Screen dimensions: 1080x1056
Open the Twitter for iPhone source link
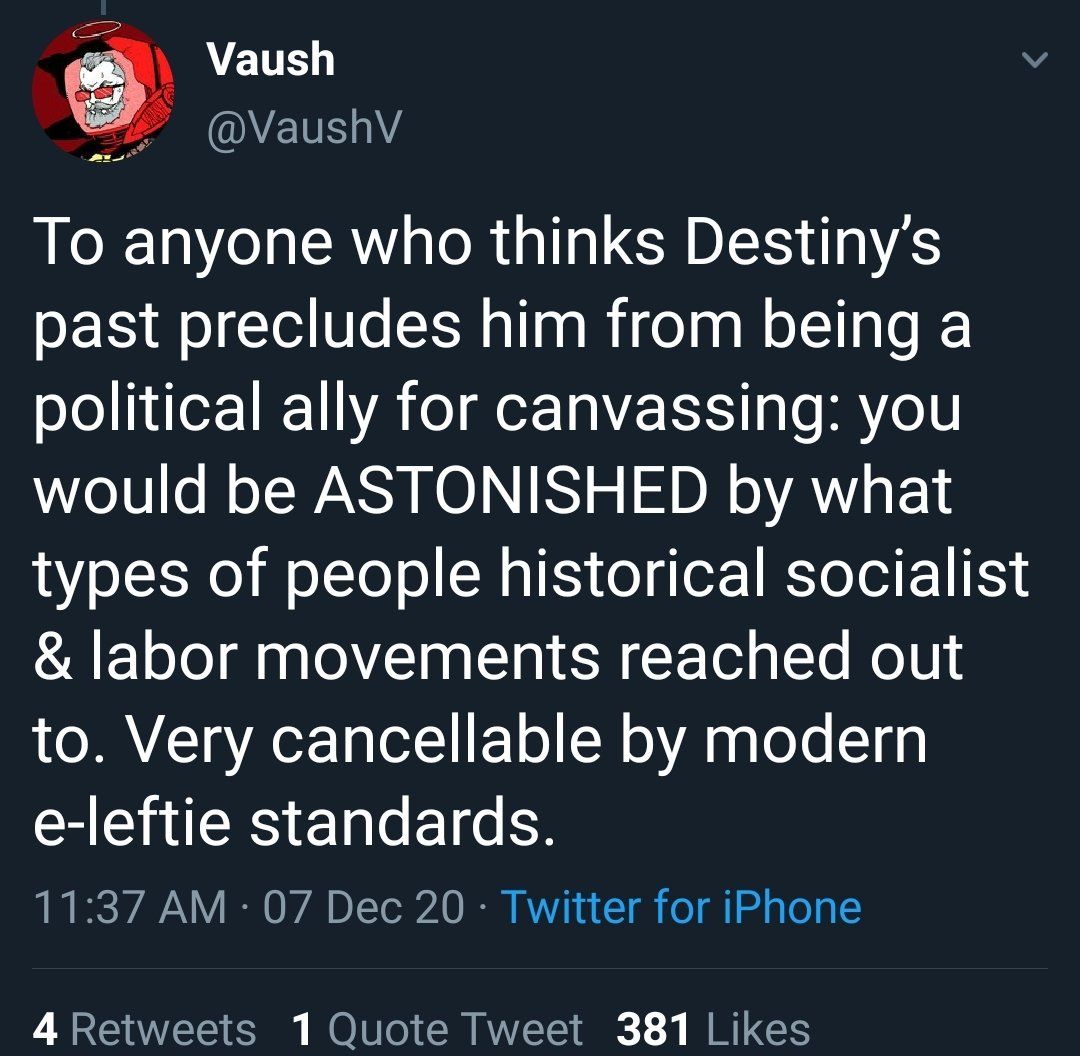coord(680,907)
